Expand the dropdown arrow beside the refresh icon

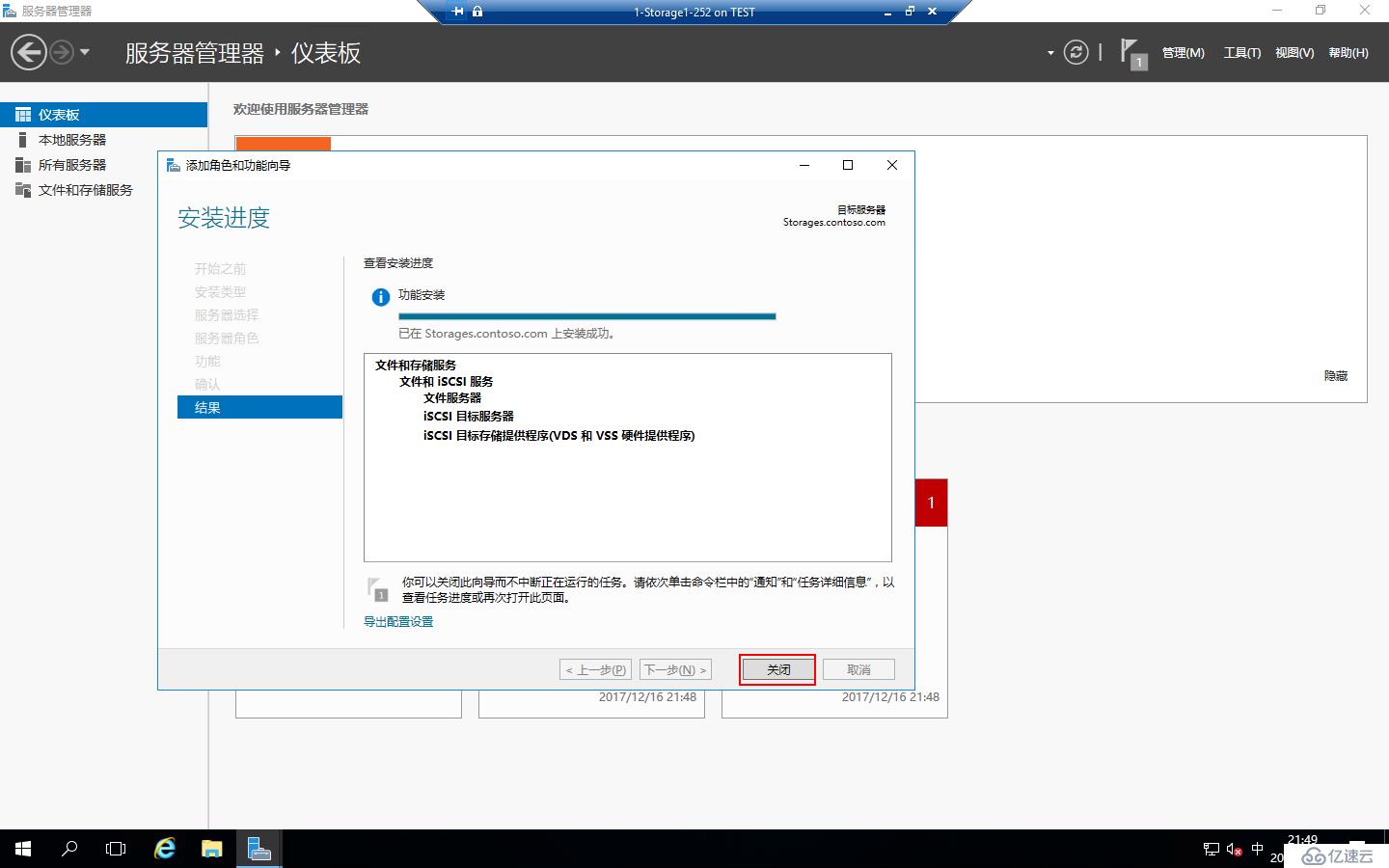point(1050,53)
